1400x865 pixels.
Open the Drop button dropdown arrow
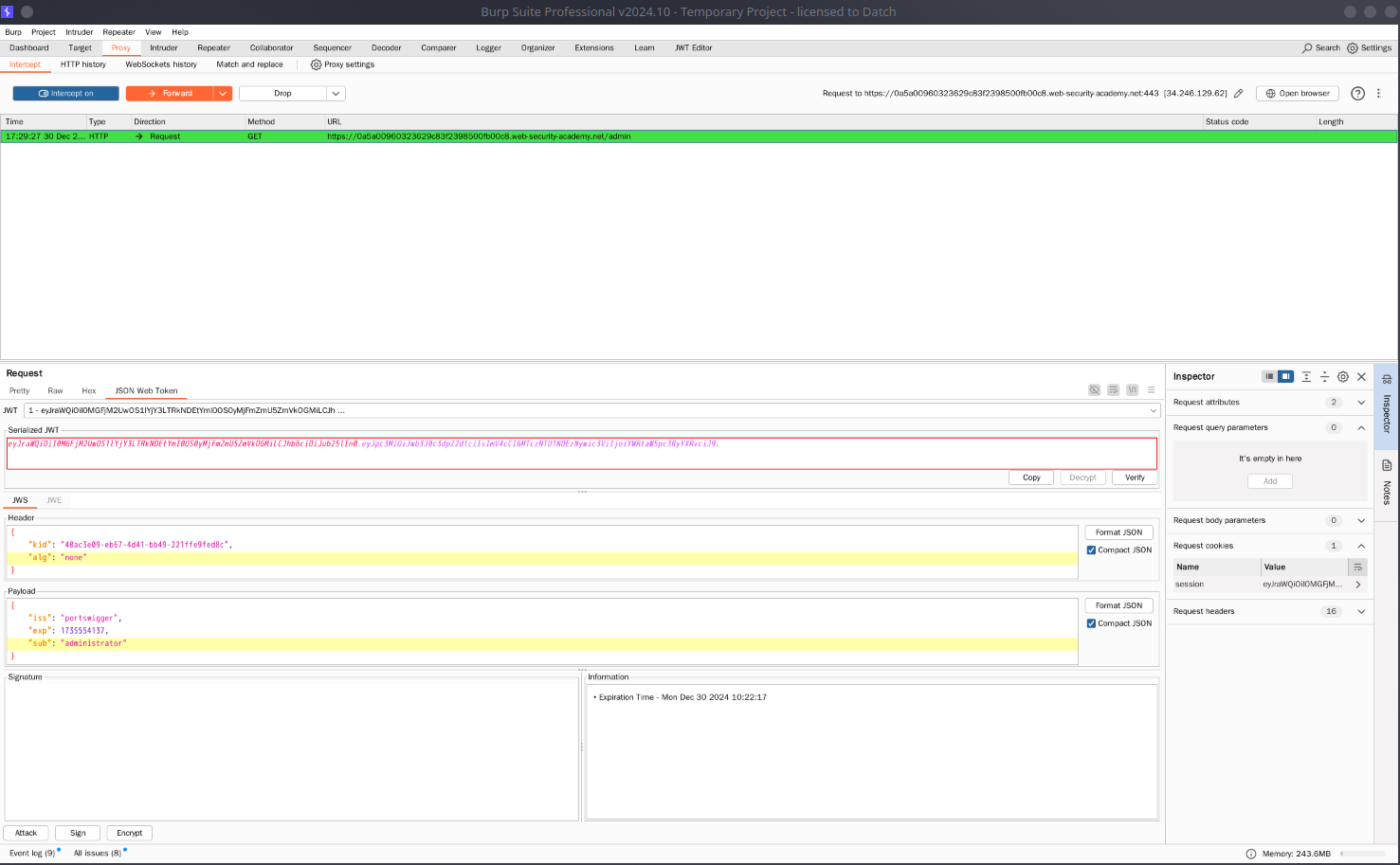coord(336,94)
